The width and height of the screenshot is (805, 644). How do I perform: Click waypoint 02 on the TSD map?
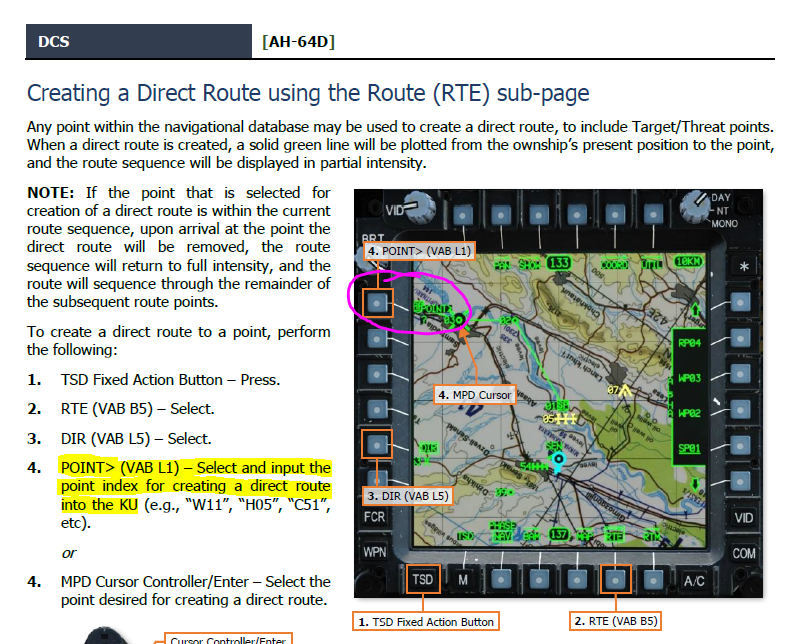click(x=509, y=321)
